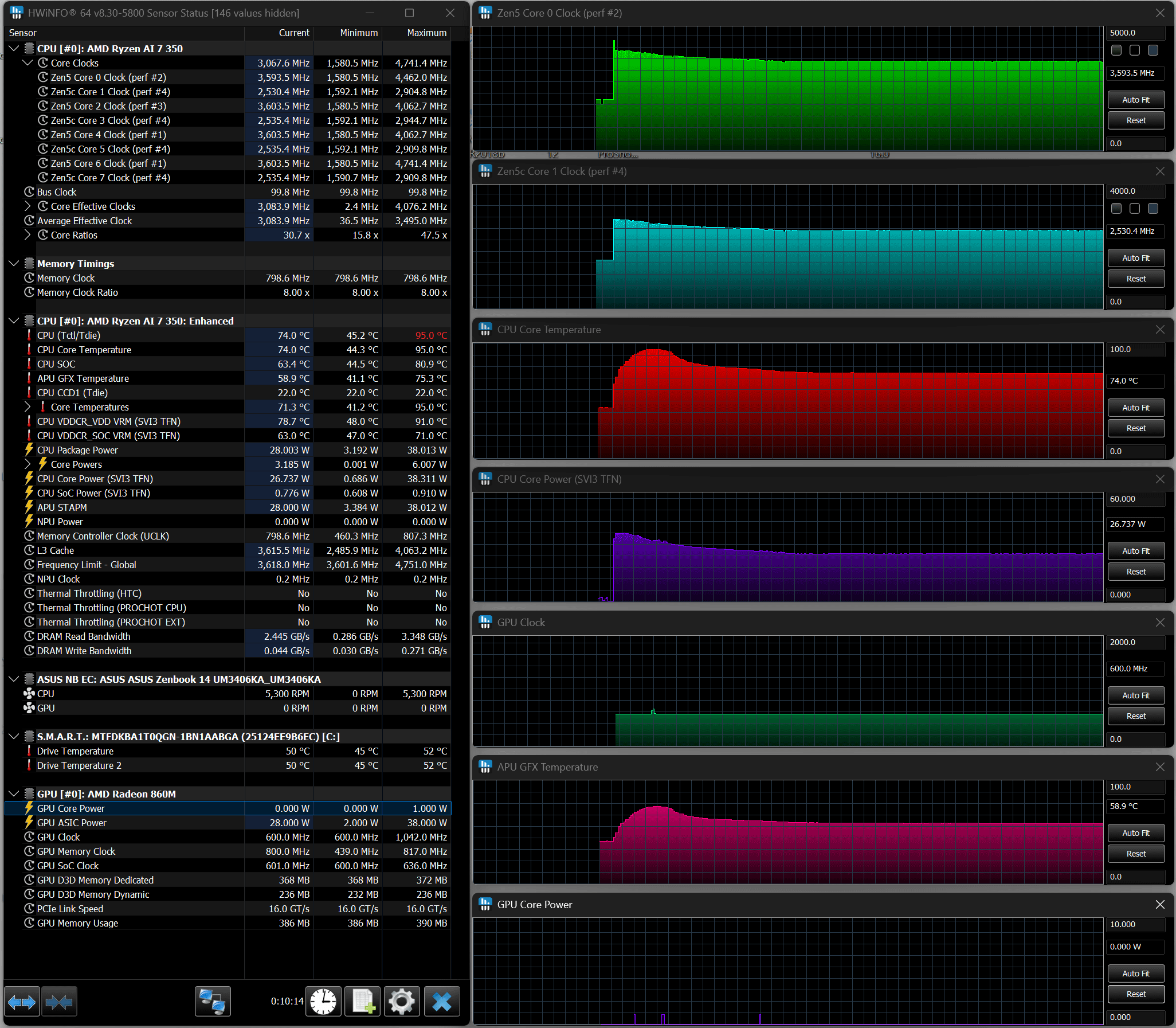Click the lightning icon beside CPU Package Power
This screenshot has width=1176, height=1028.
[x=29, y=449]
